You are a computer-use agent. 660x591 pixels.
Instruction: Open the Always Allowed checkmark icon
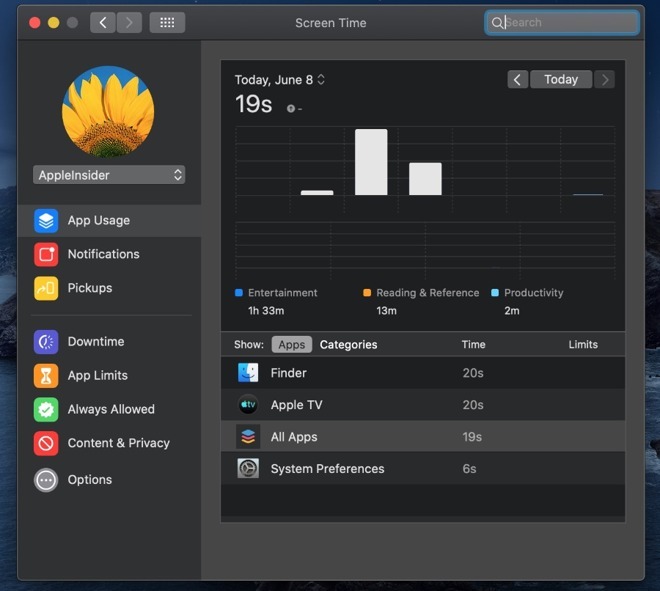click(46, 409)
